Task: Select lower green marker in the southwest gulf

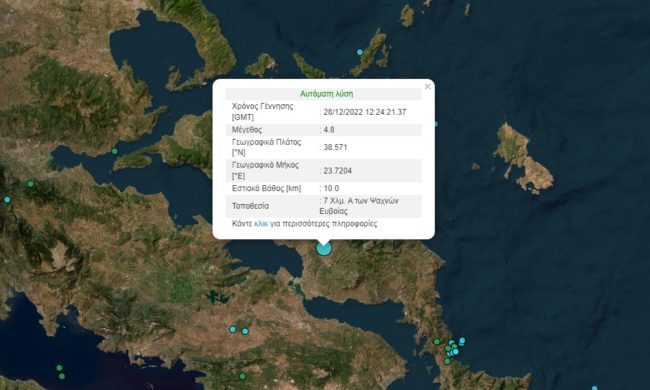Action: pos(62,376)
